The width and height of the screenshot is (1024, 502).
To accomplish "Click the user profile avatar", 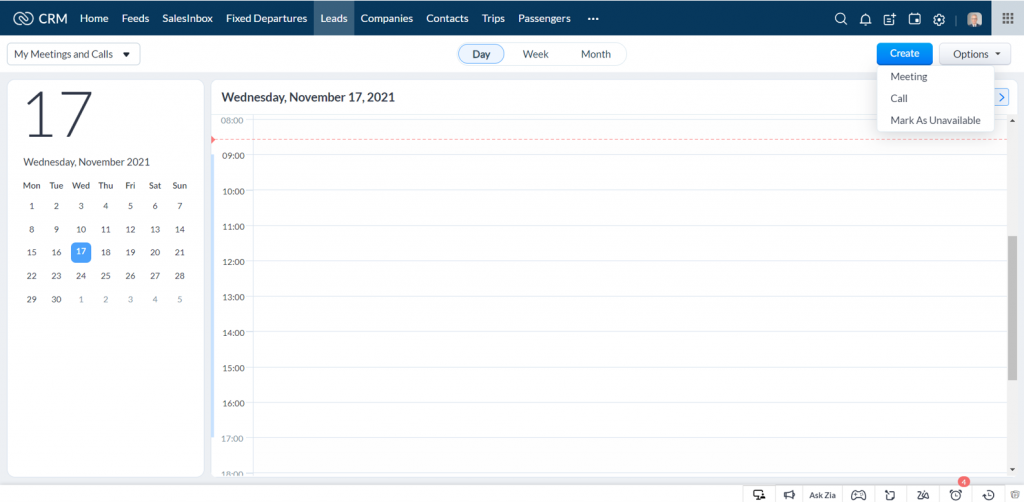I will tap(974, 19).
